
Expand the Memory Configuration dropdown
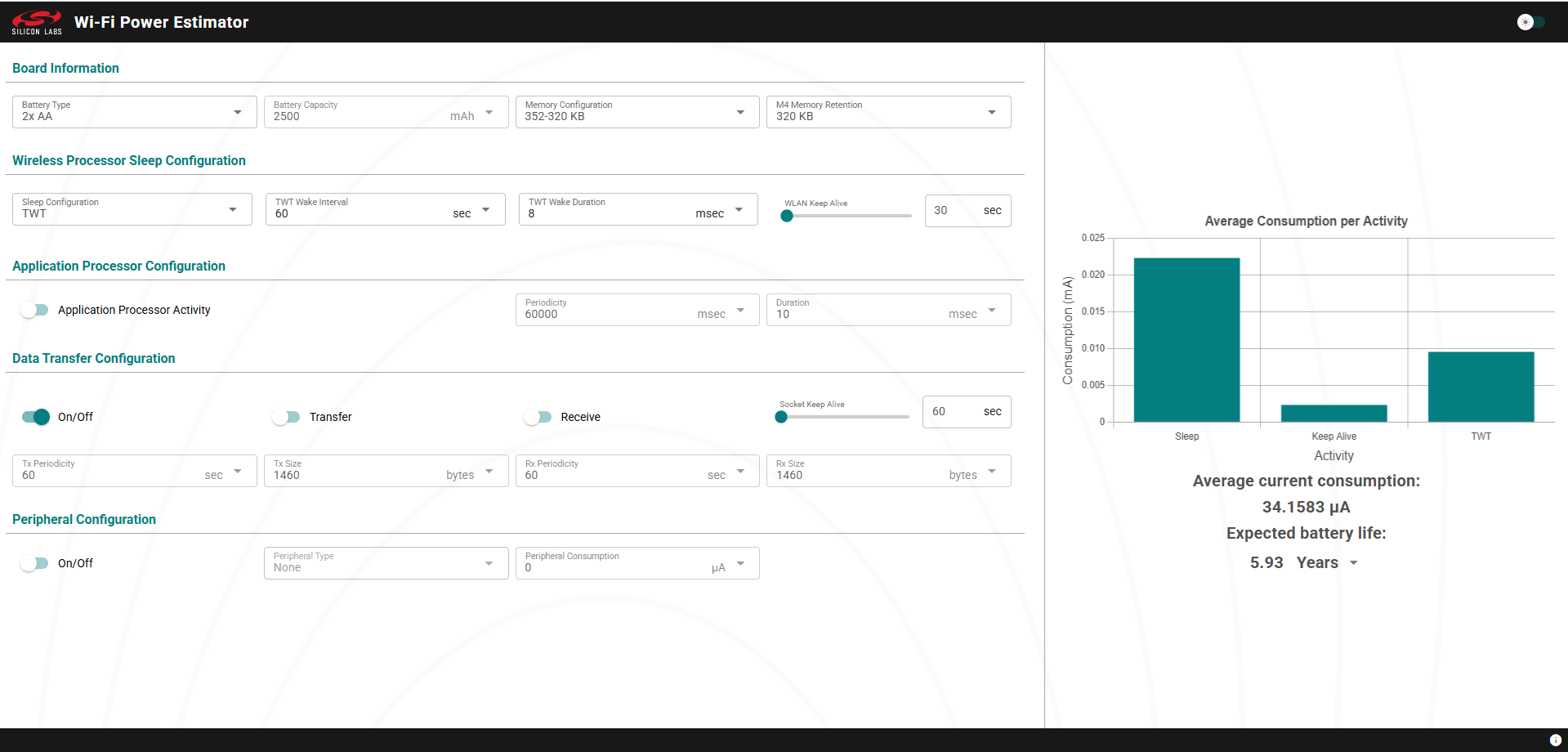(x=739, y=113)
